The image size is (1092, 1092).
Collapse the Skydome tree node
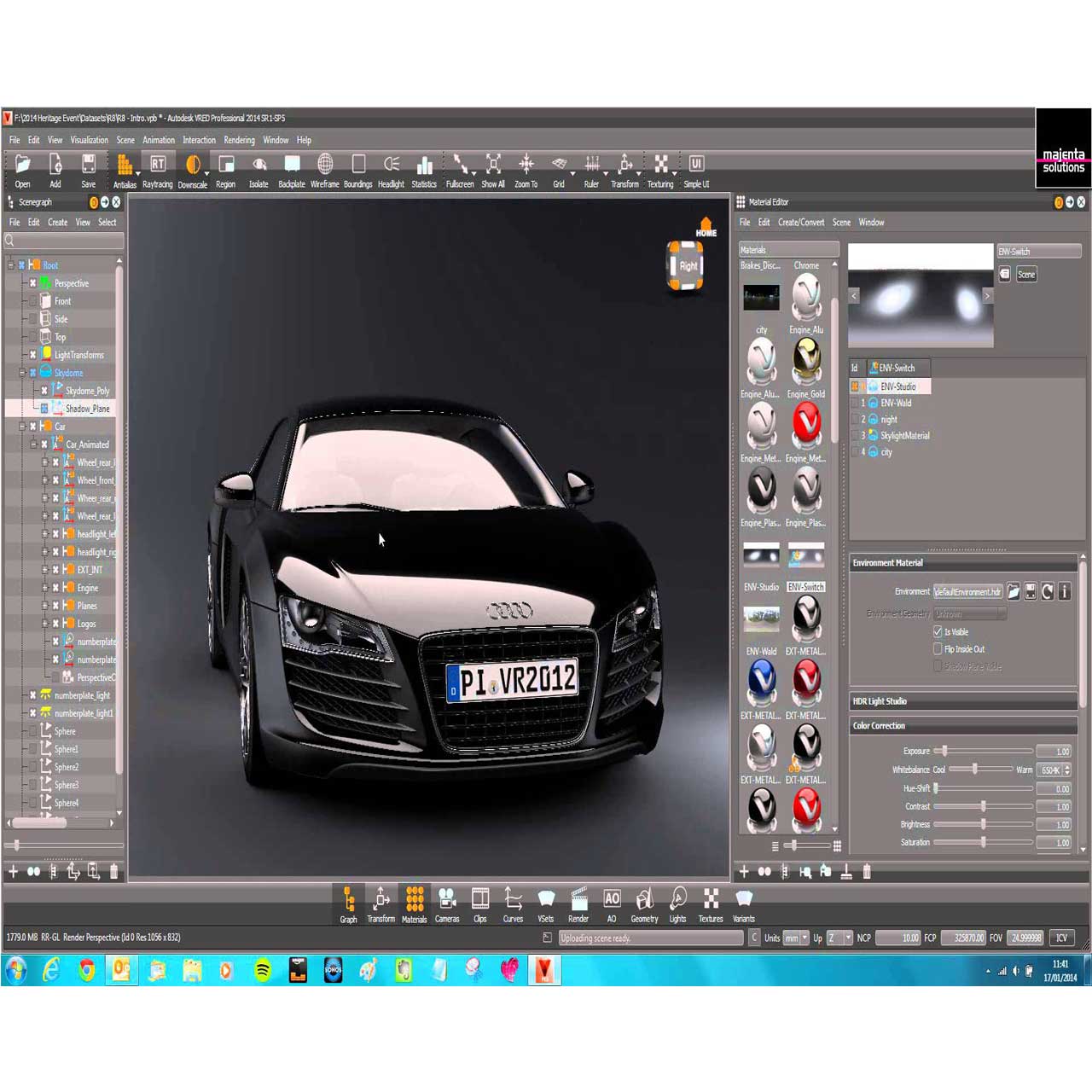[22, 373]
